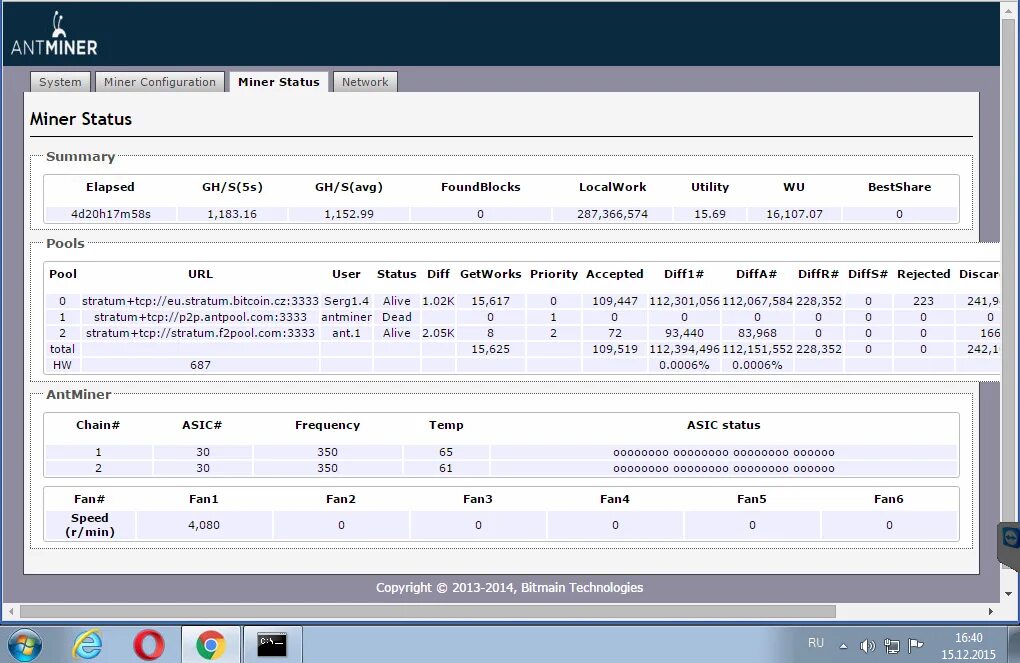Image resolution: width=1020 pixels, height=663 pixels.
Task: Click the Frequency column header
Action: (x=327, y=425)
